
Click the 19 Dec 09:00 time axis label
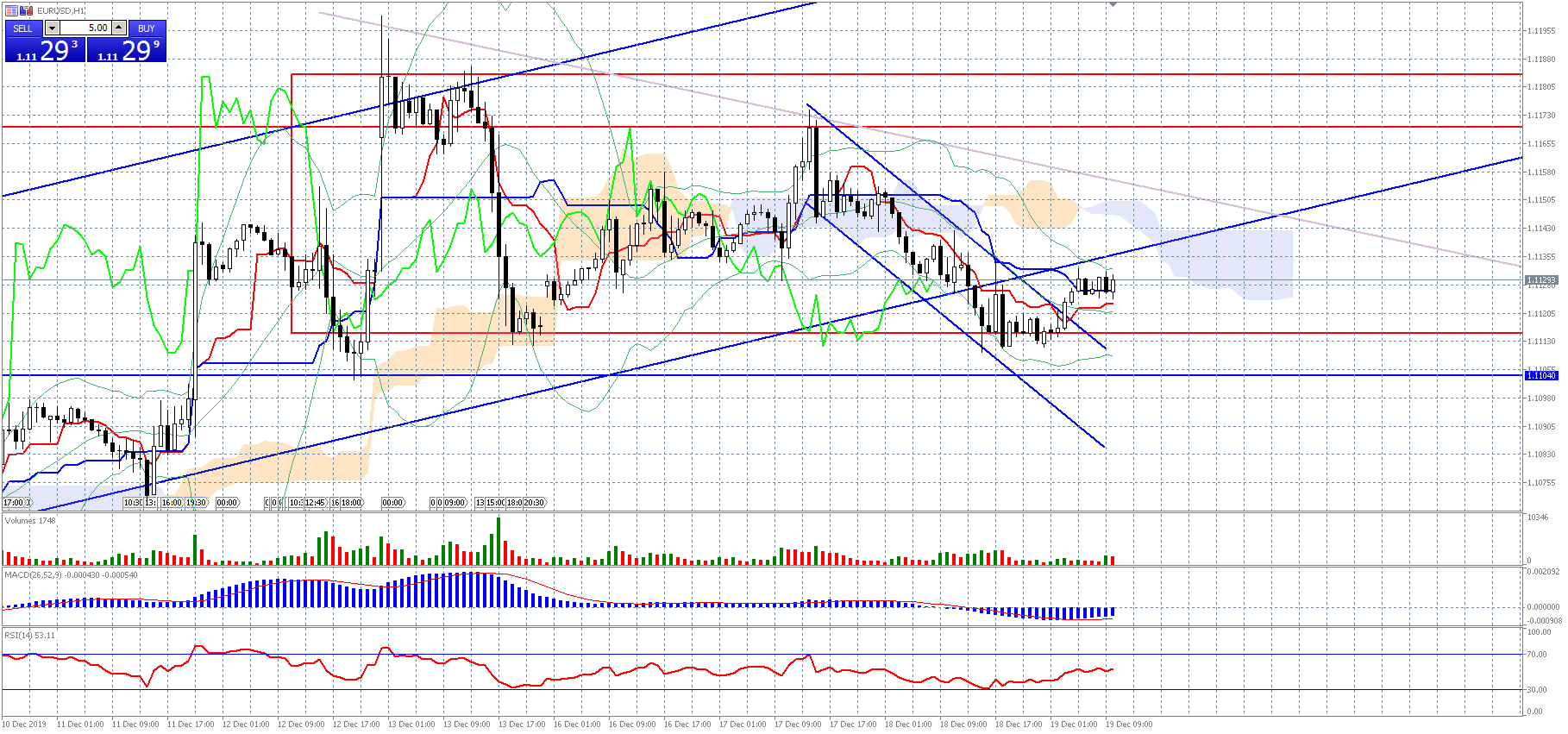coord(1129,724)
